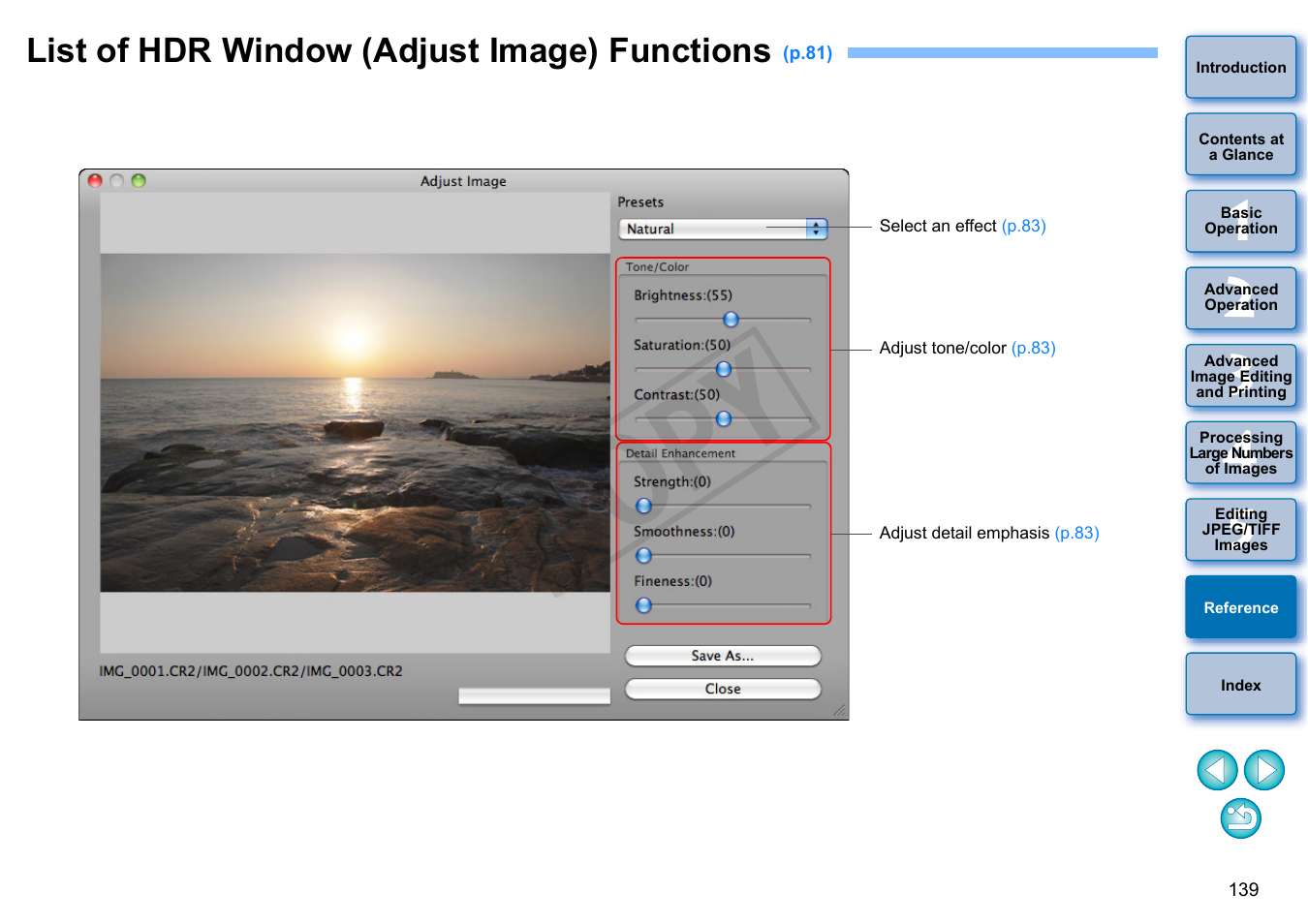Click the Smoothness:(0) label
The image size is (1308, 924).
tap(684, 532)
